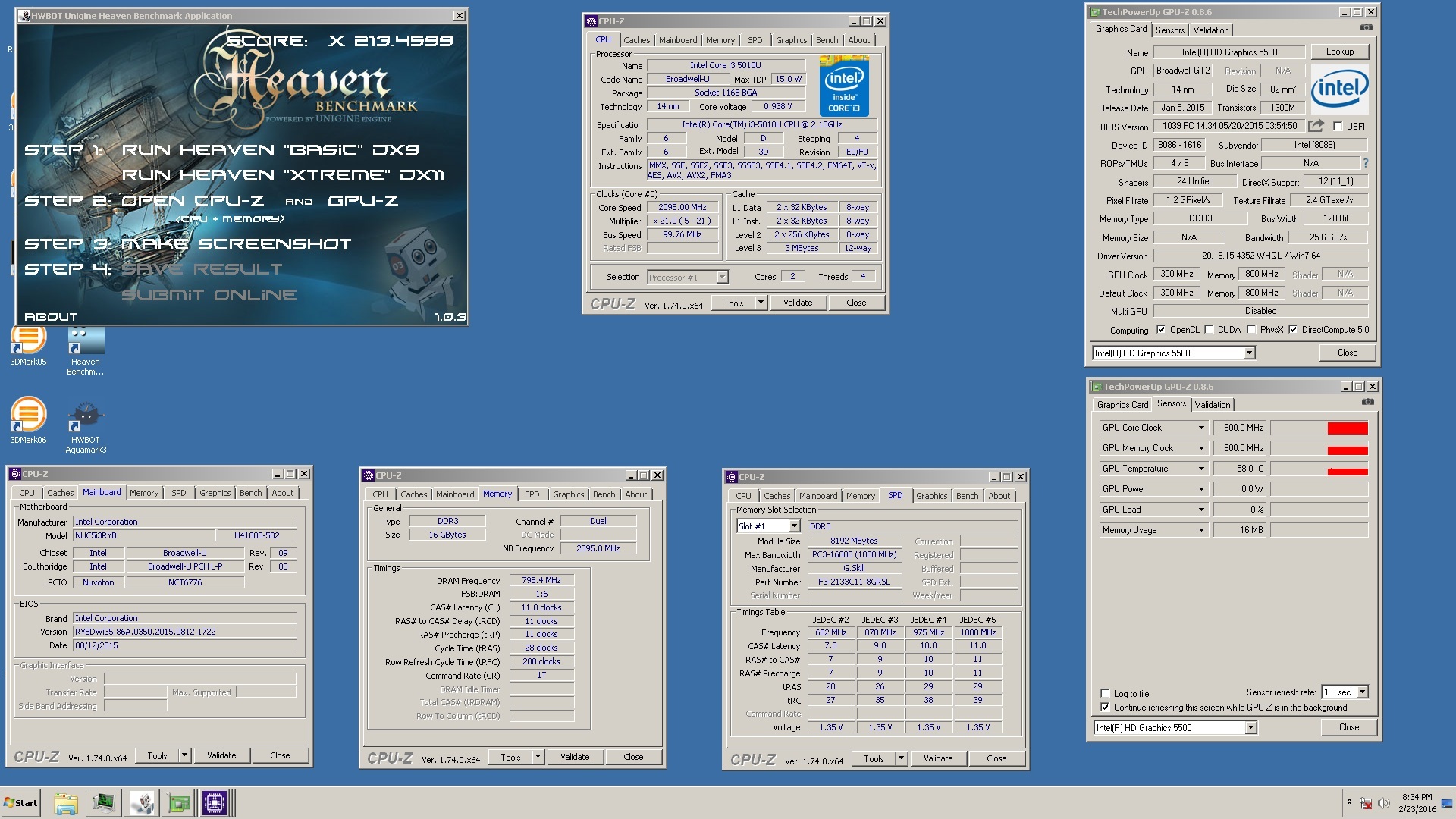Viewport: 1456px width, 819px height.
Task: Click the Intel logo in GPU-Z Graphics Card window
Action: 1339,89
